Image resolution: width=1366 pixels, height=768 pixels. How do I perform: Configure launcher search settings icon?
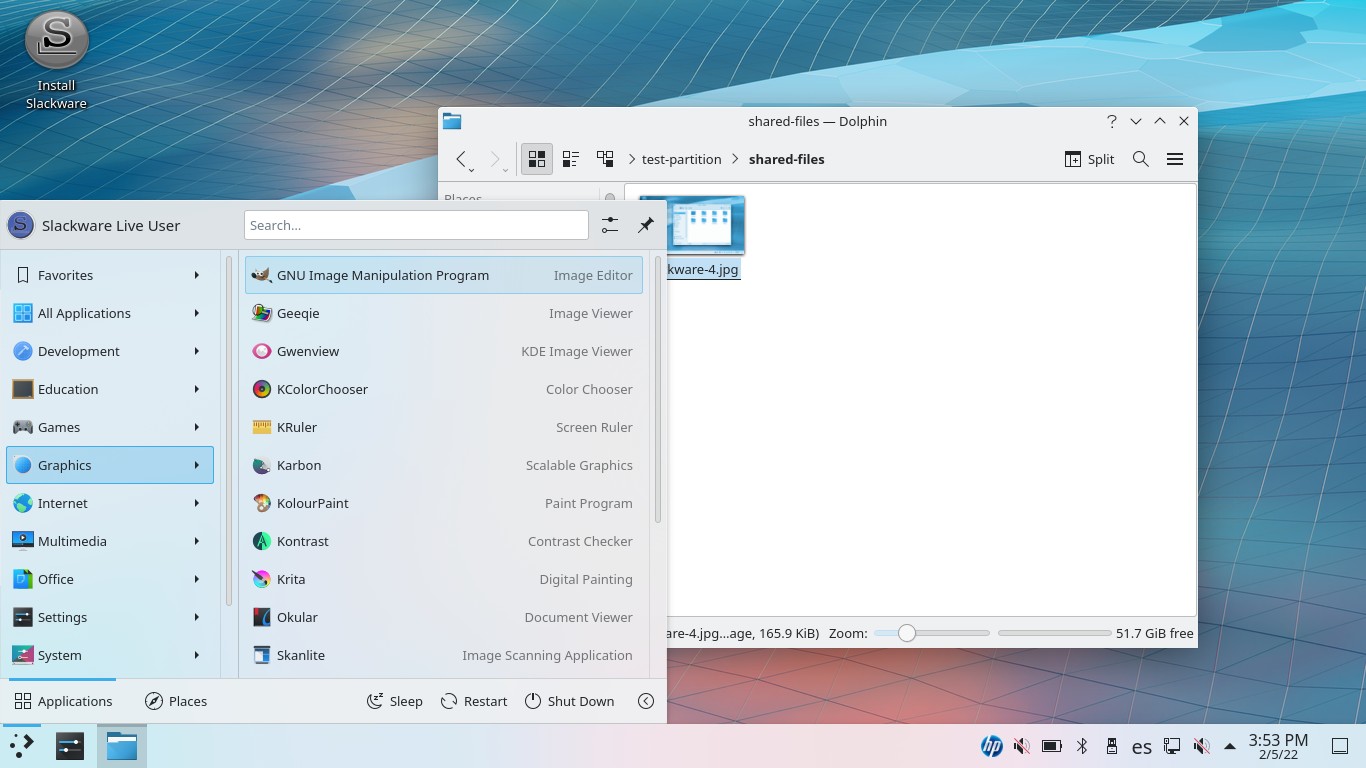[x=610, y=225]
